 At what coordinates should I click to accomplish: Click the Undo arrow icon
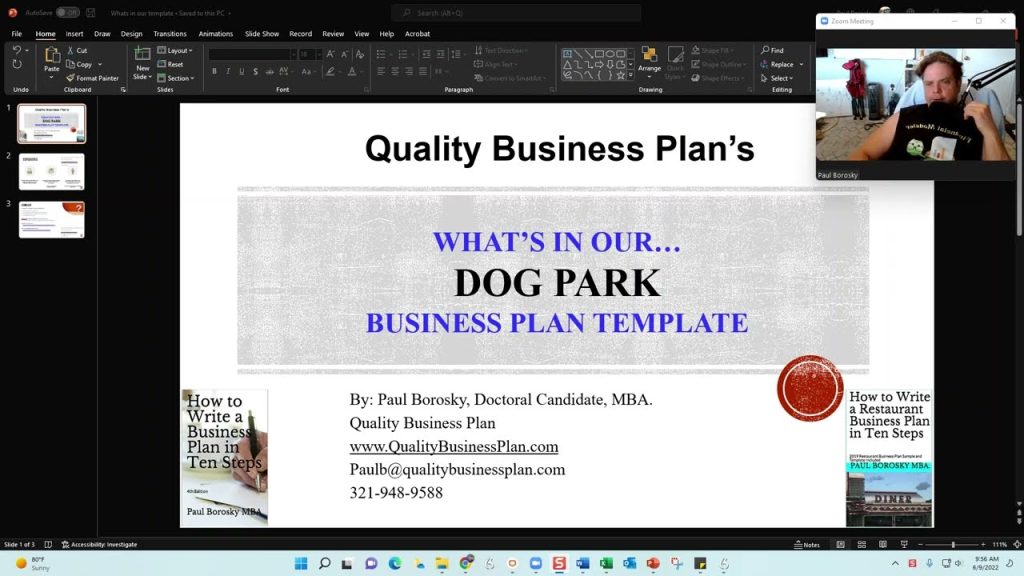click(17, 50)
